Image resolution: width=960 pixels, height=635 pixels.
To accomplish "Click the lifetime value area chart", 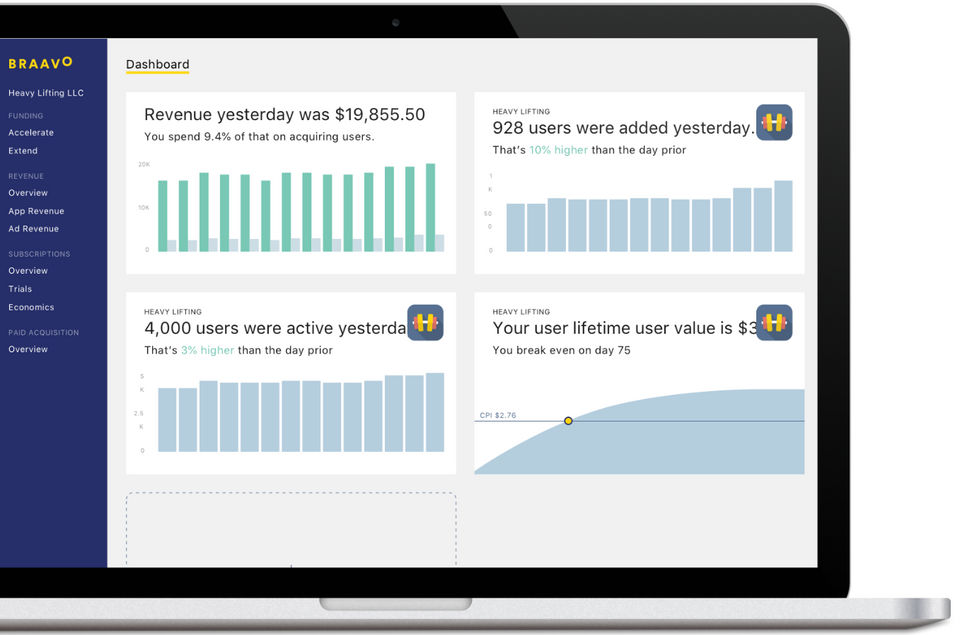I will pos(639,431).
